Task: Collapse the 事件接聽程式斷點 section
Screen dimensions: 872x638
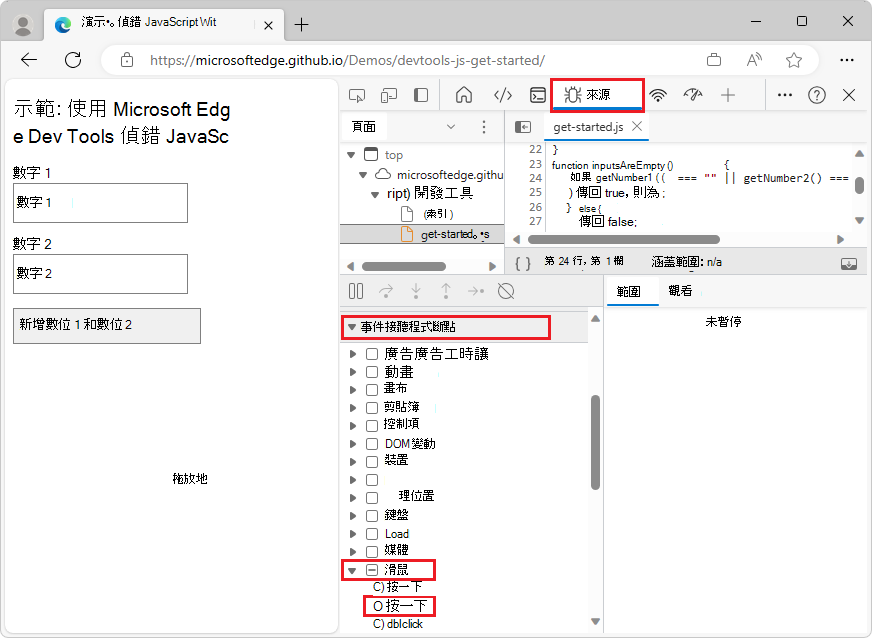Action: point(352,328)
